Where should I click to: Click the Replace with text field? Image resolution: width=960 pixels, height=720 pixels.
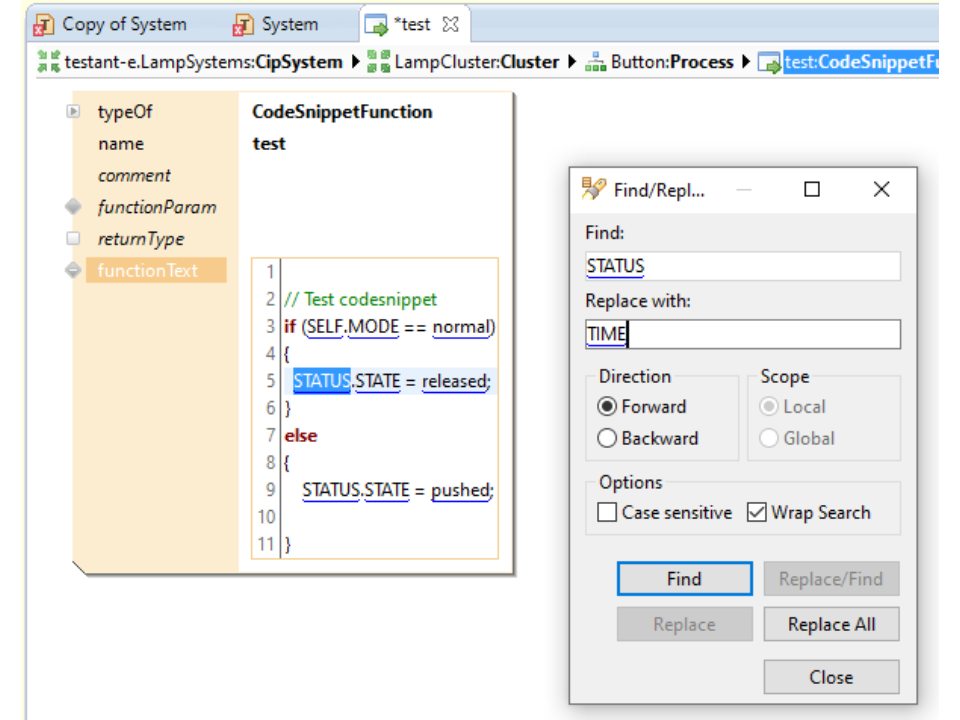(x=742, y=334)
